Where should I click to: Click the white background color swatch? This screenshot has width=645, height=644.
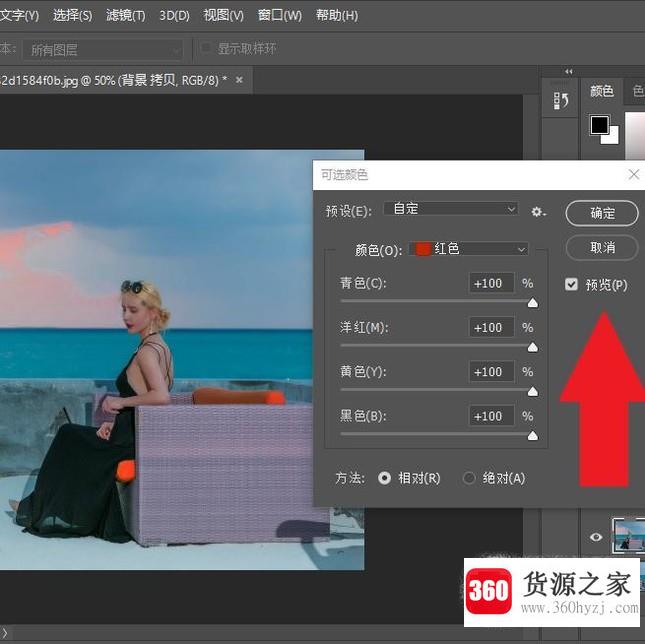(x=613, y=138)
